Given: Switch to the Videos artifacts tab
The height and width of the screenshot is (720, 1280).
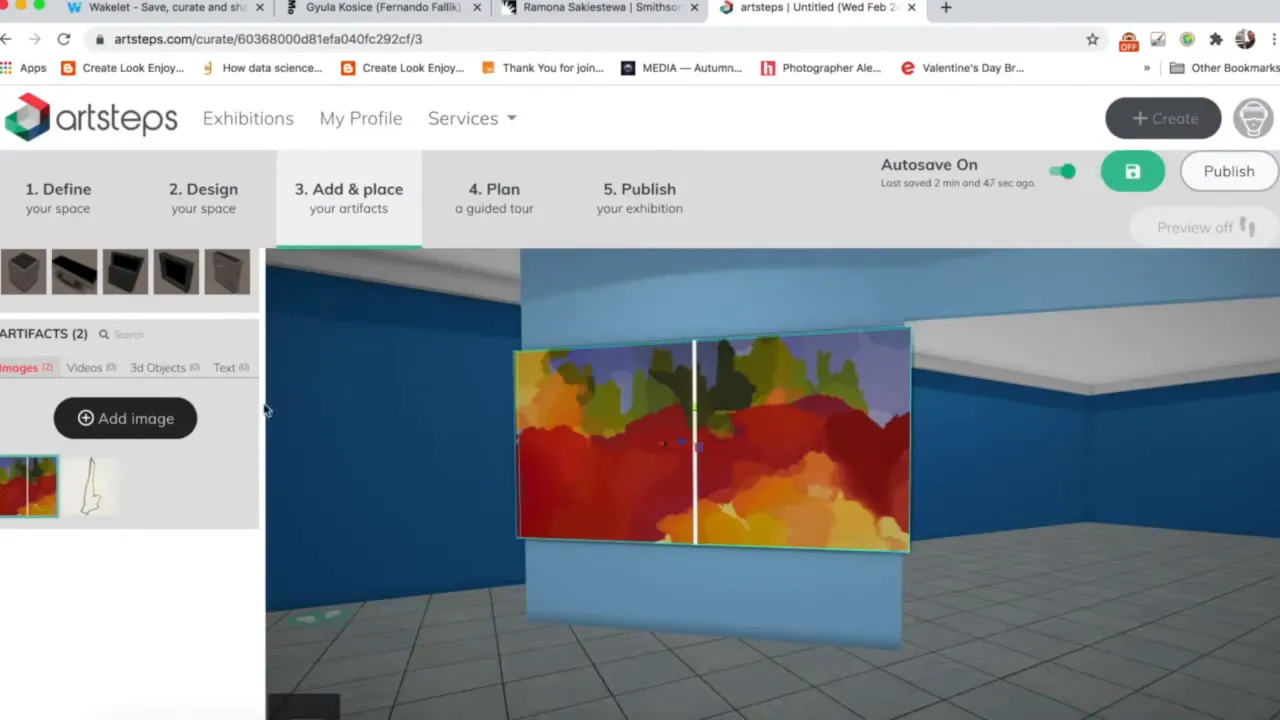Looking at the screenshot, I should click(x=91, y=368).
